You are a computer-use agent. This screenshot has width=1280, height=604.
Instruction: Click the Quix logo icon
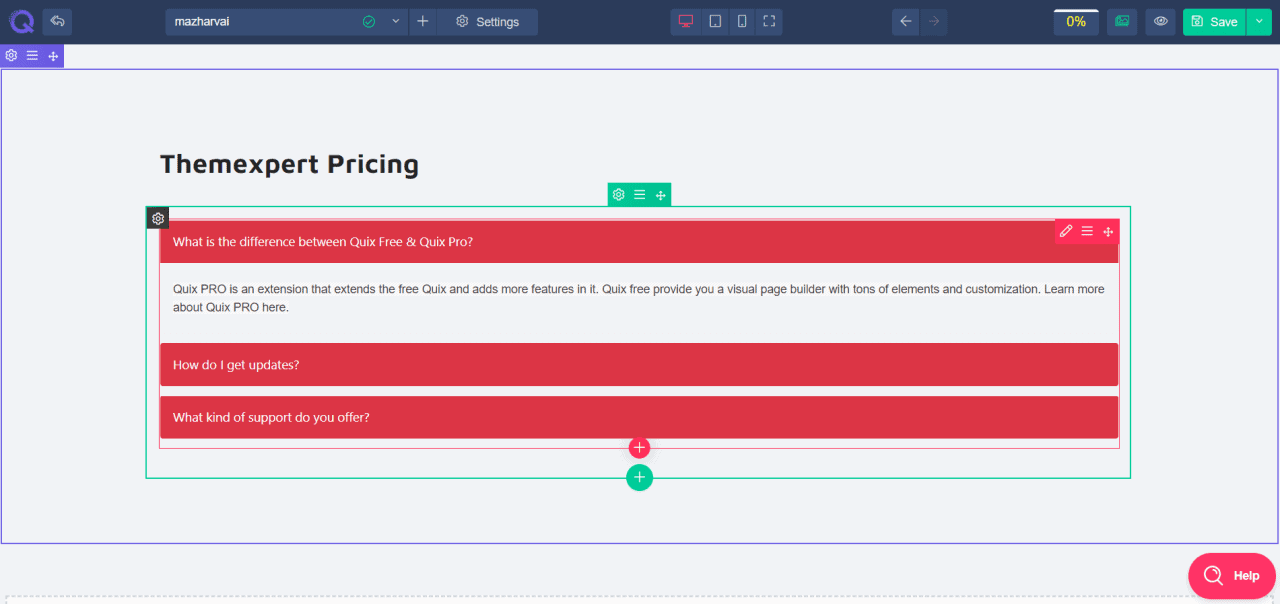coord(21,21)
